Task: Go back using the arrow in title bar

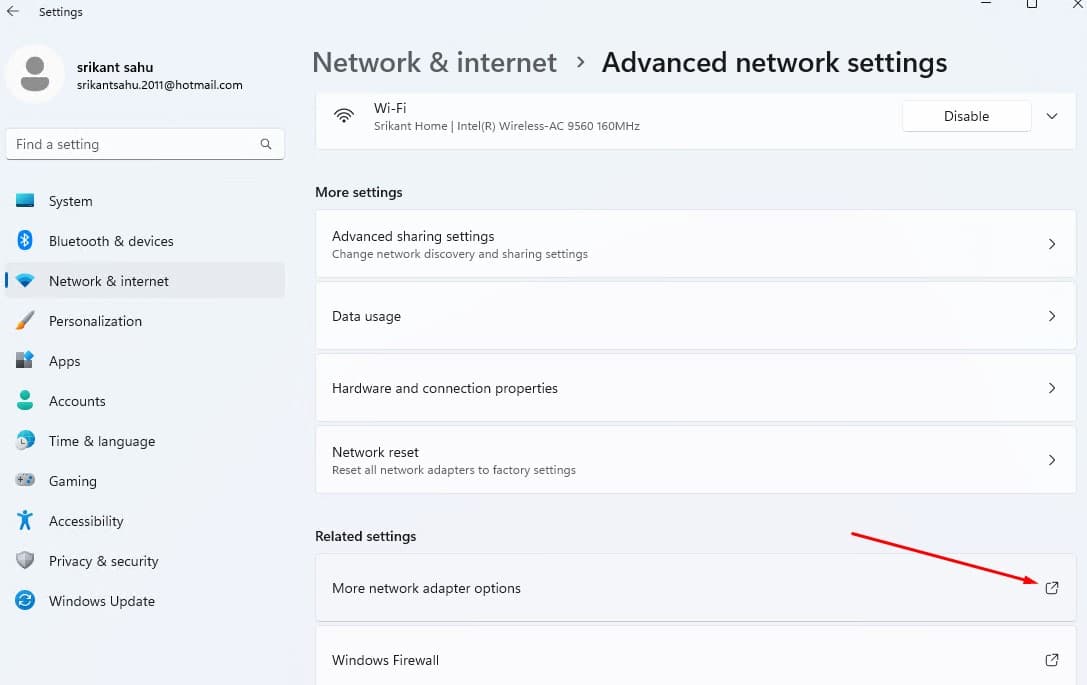Action: pos(12,11)
